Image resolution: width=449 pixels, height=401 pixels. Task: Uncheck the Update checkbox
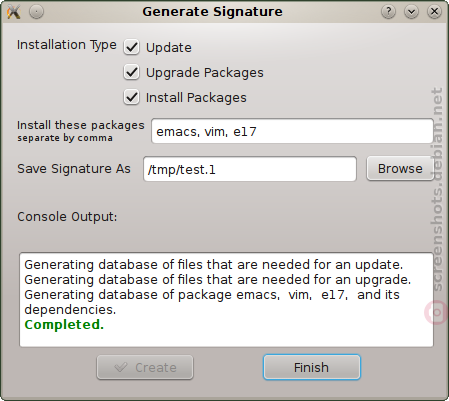[132, 47]
